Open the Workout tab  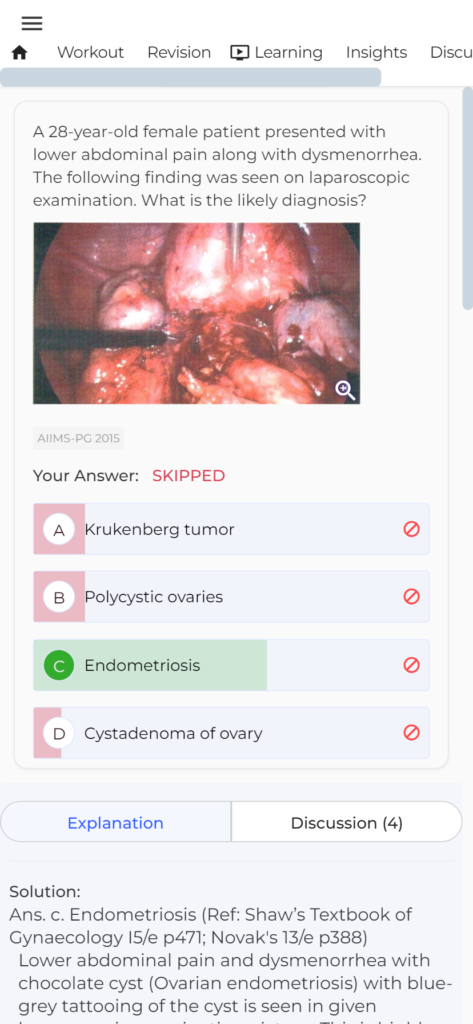pos(90,53)
